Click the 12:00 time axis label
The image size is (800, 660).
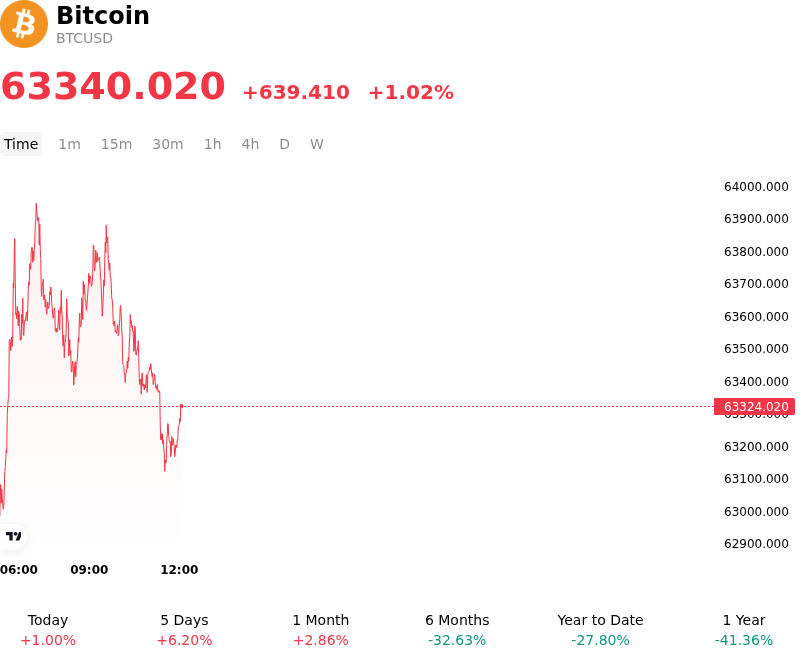click(x=179, y=569)
